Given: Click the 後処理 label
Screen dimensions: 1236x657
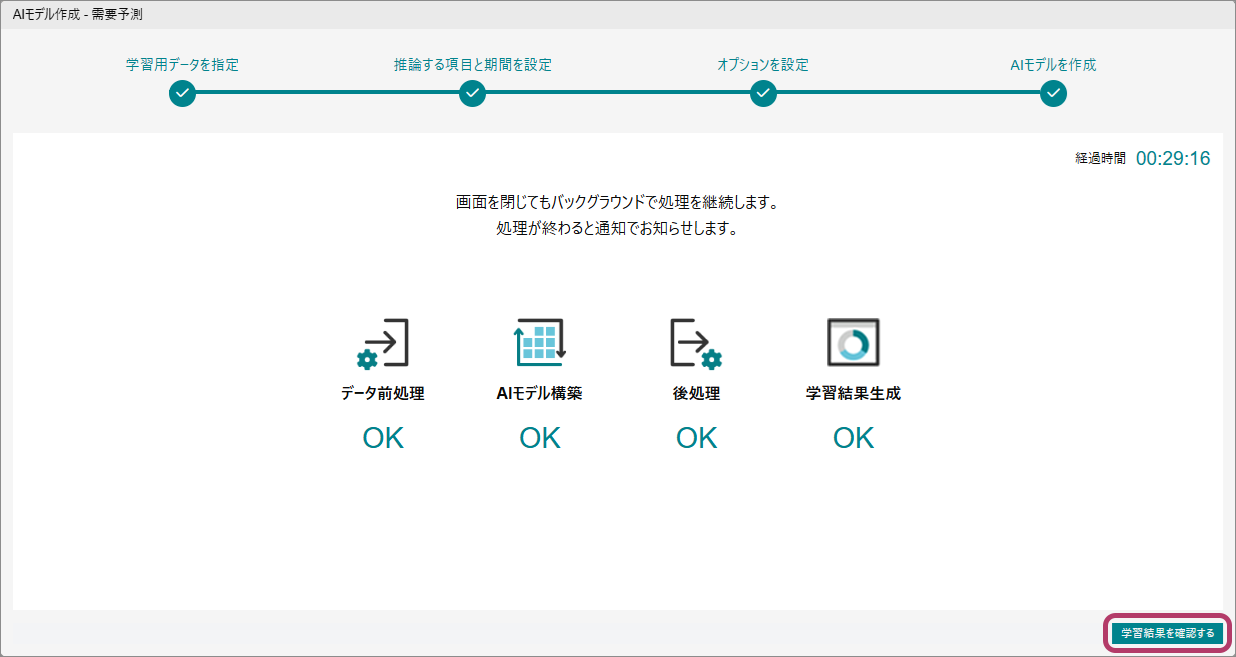Looking at the screenshot, I should [696, 394].
